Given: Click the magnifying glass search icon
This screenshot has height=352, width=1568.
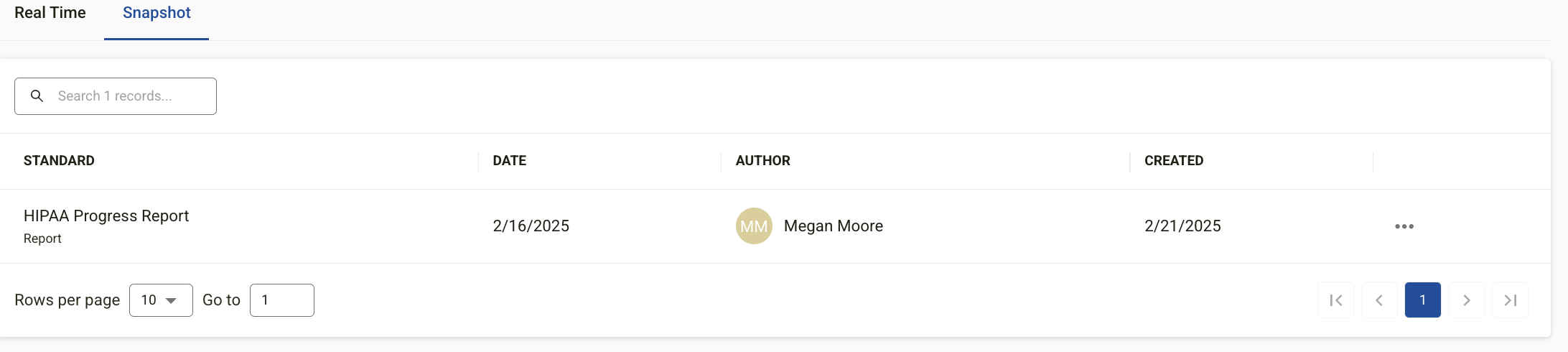Looking at the screenshot, I should click(37, 96).
